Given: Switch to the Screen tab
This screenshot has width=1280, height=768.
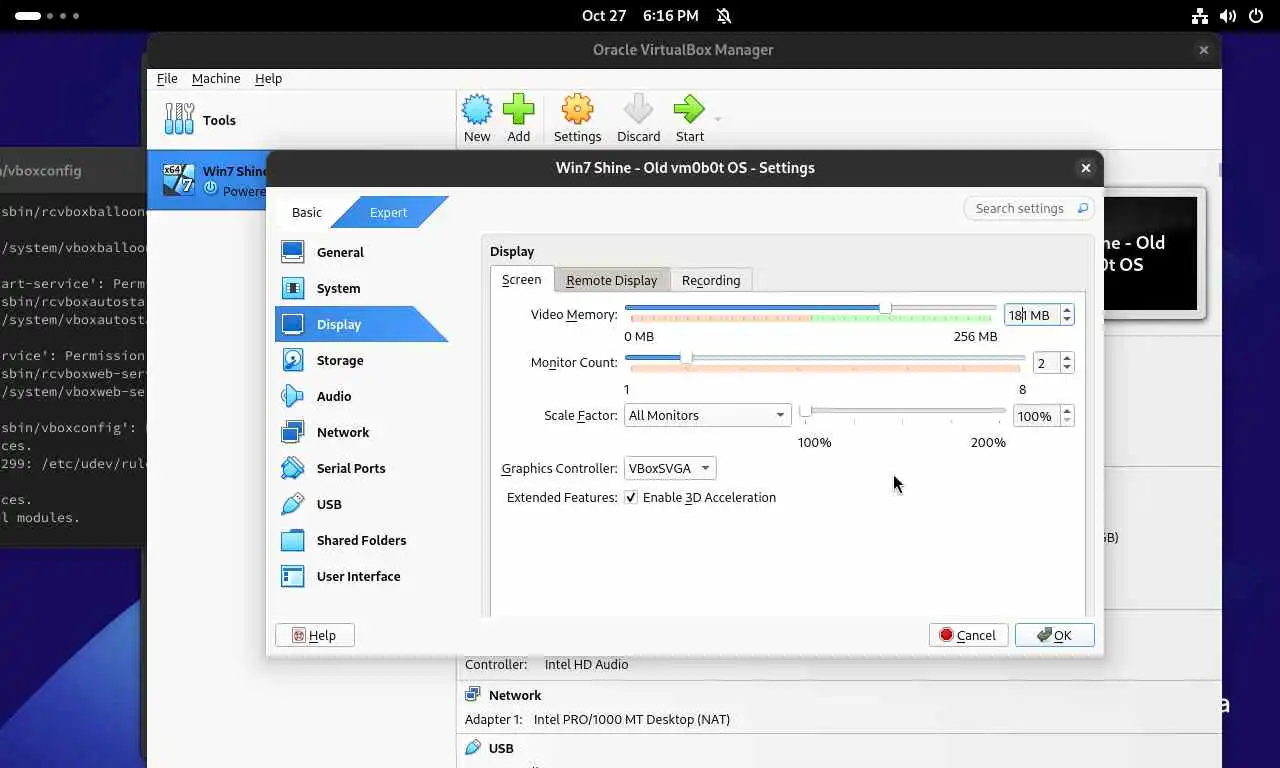Looking at the screenshot, I should pyautogui.click(x=521, y=280).
